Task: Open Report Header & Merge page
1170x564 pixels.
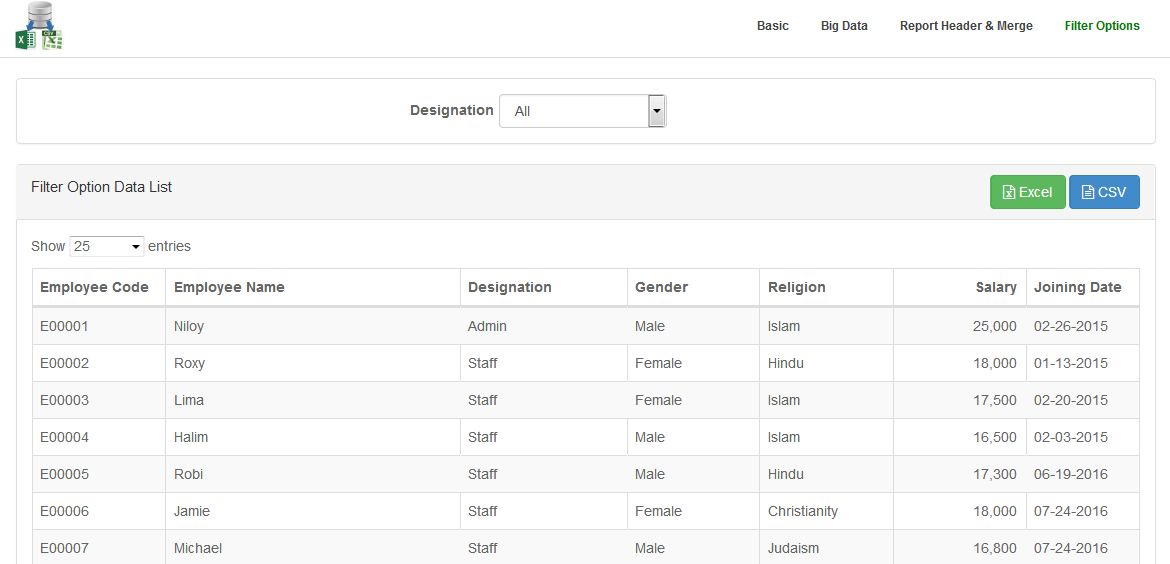Action: click(966, 26)
